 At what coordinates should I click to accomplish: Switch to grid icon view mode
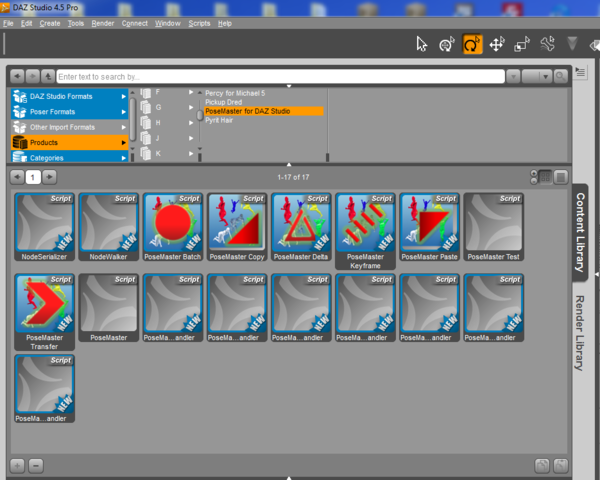(545, 177)
